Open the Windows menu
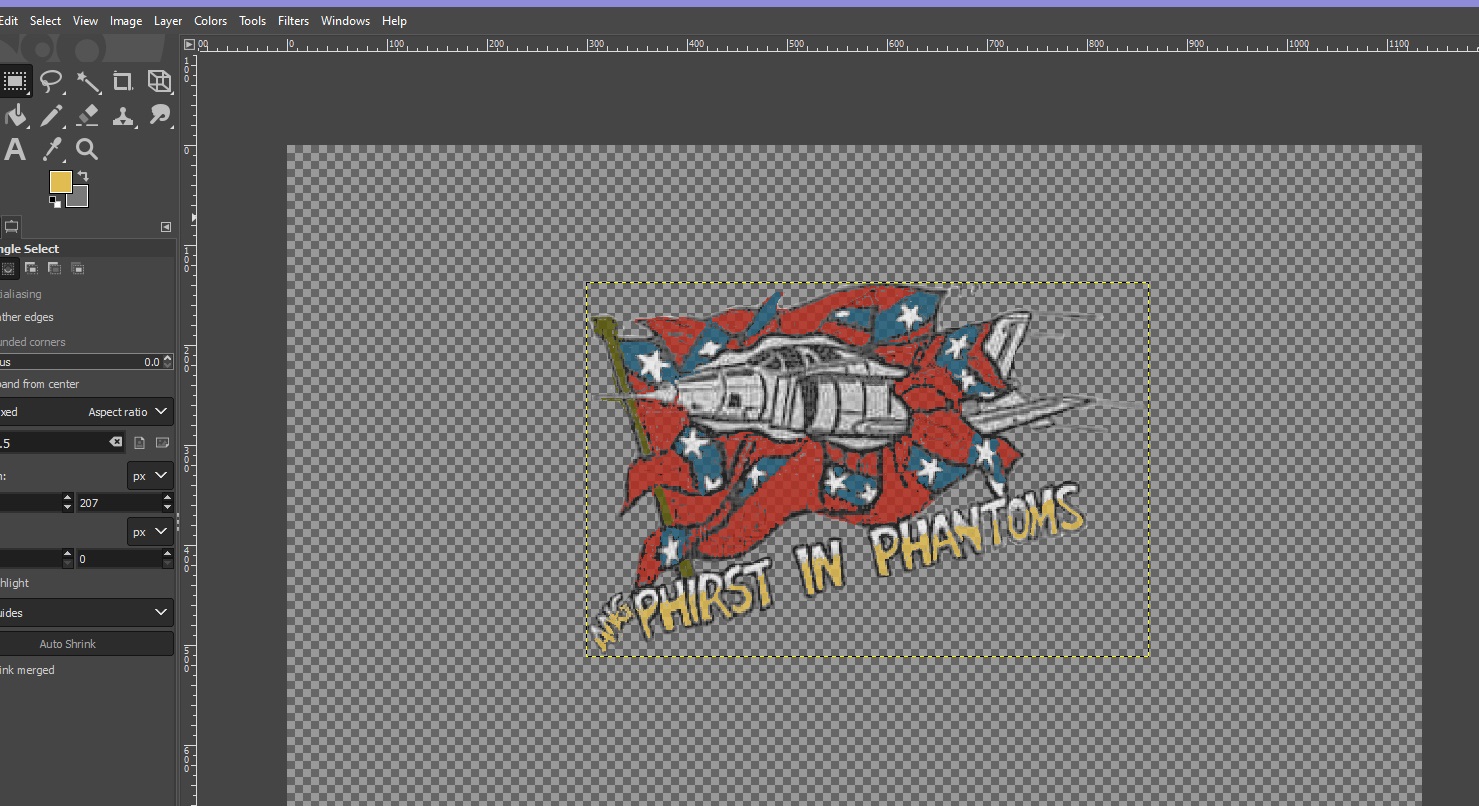This screenshot has width=1479, height=806. pyautogui.click(x=345, y=20)
